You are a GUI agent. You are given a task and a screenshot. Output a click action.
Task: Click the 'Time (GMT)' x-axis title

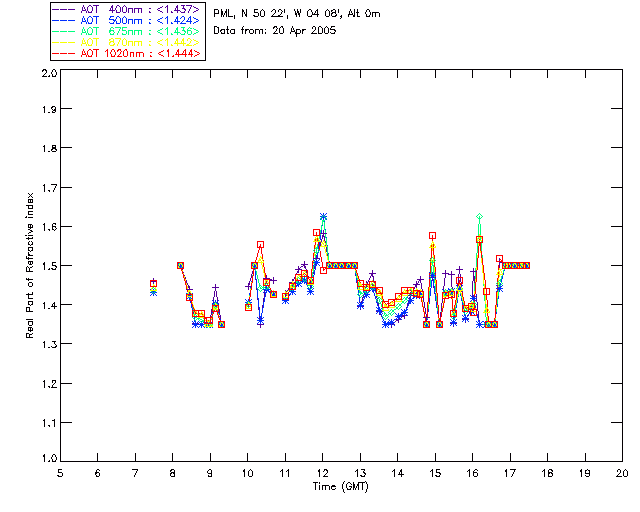[340, 487]
